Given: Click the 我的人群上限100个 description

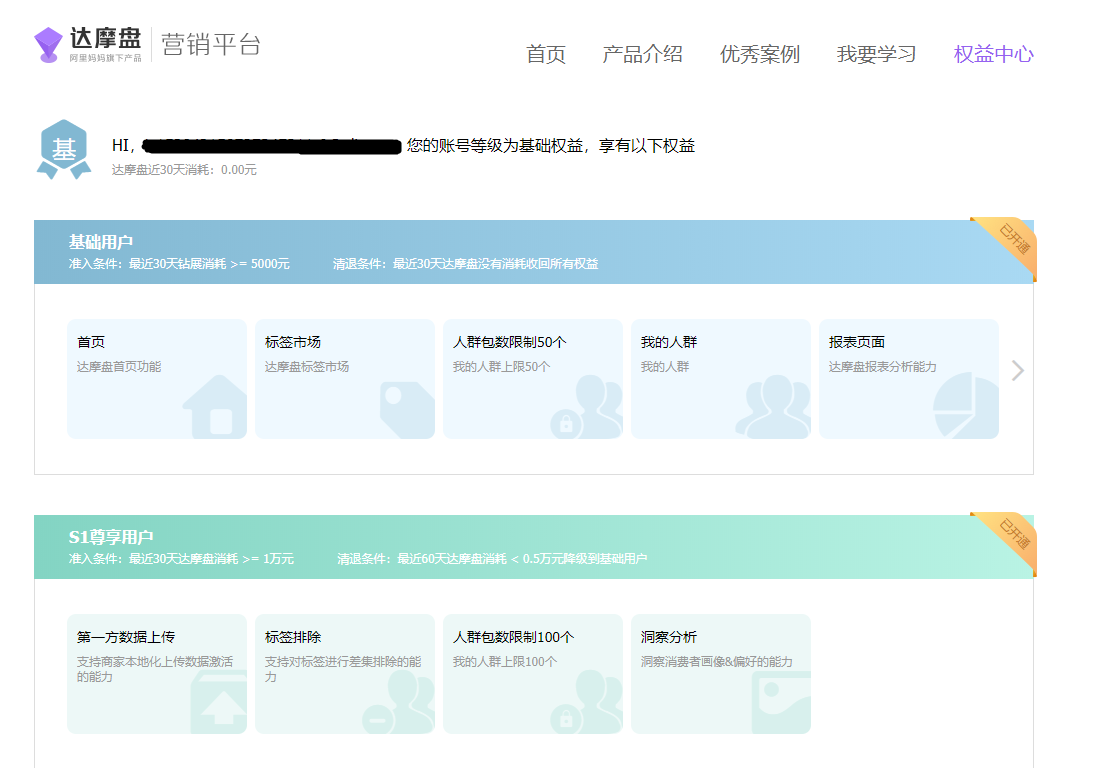Looking at the screenshot, I should 505,661.
